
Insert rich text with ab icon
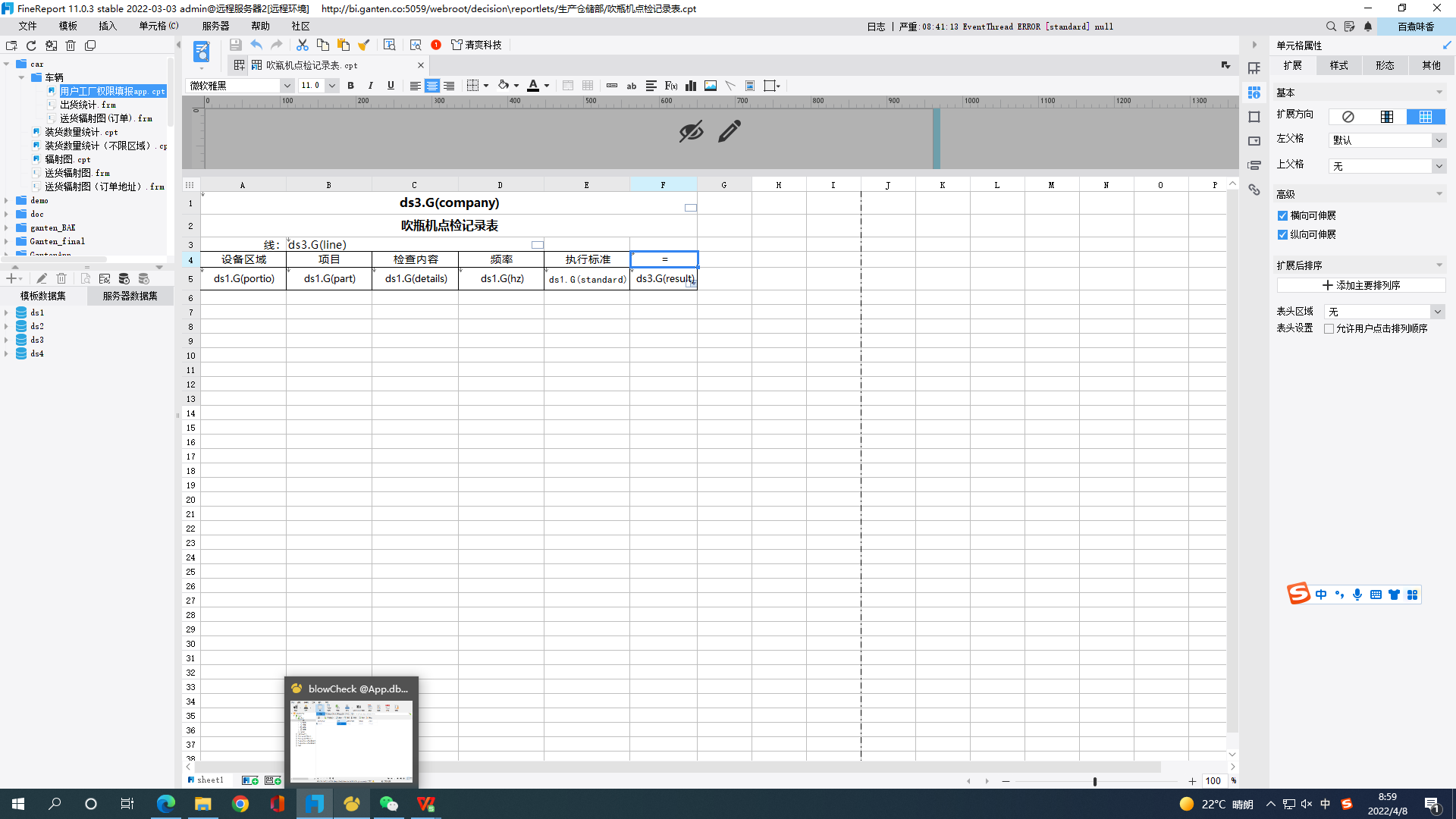(632, 86)
